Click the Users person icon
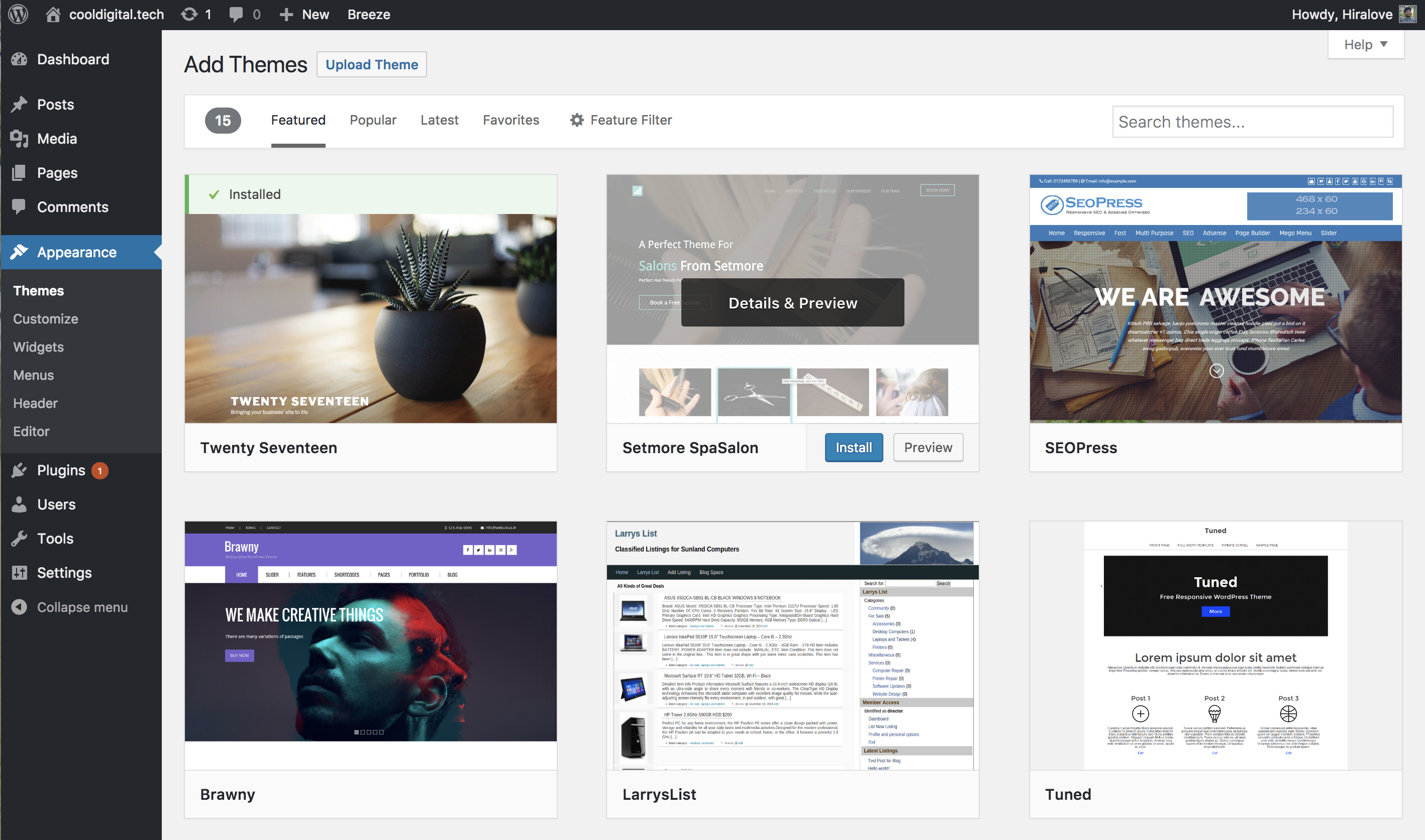The height and width of the screenshot is (840, 1425). (x=19, y=504)
